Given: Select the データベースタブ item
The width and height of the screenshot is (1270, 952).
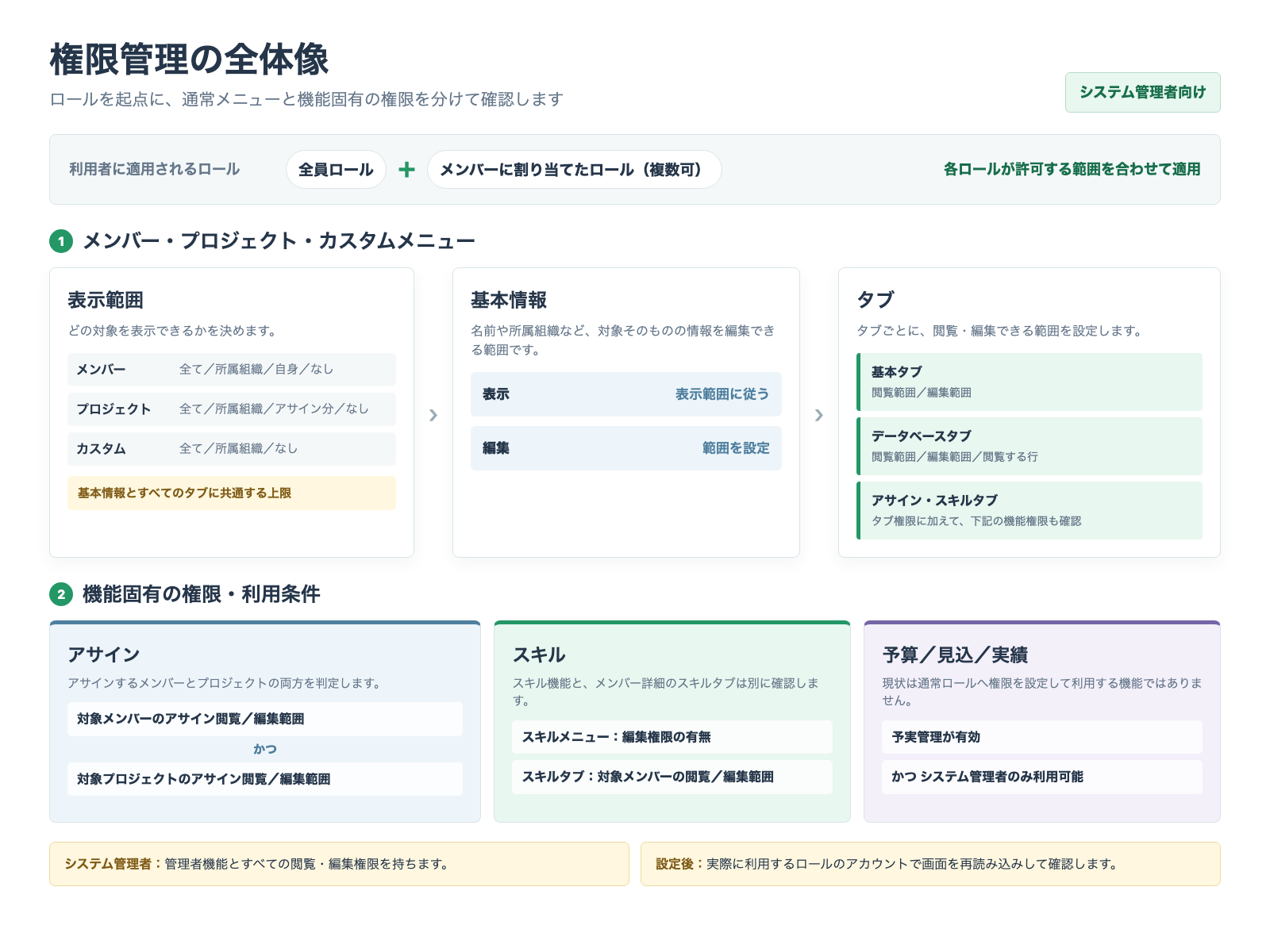Looking at the screenshot, I should point(1029,446).
